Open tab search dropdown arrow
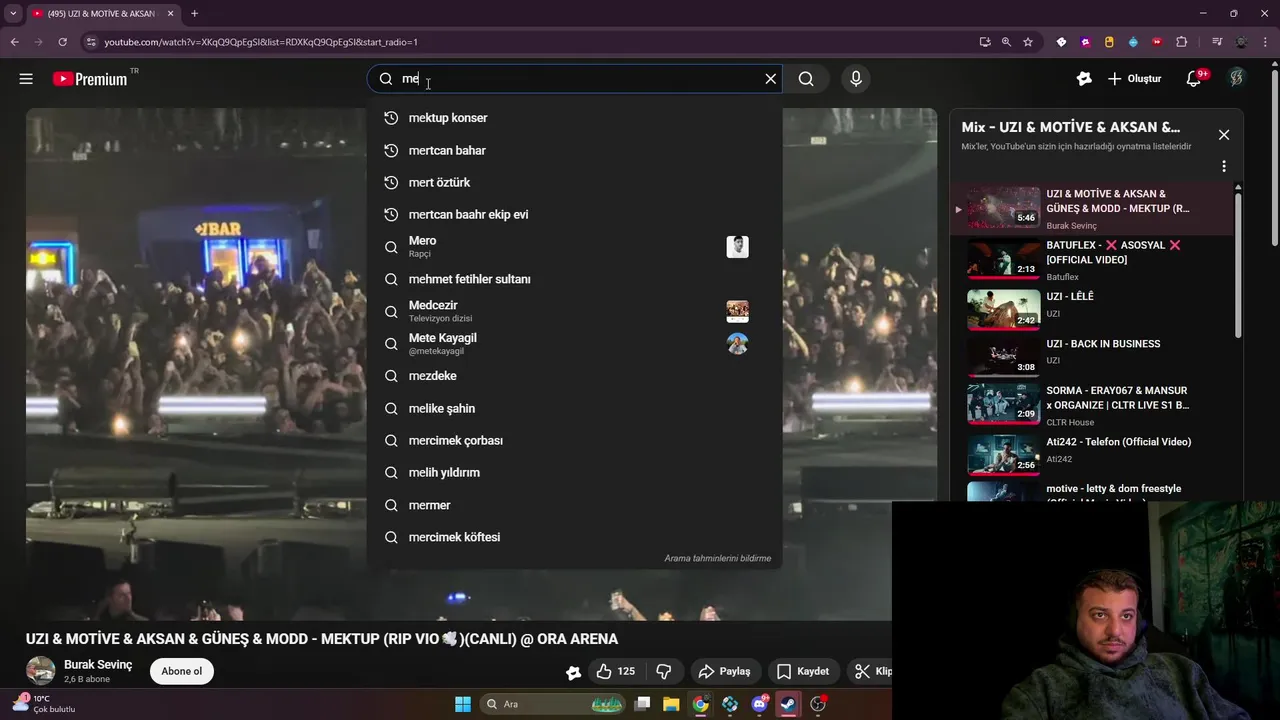This screenshot has width=1280, height=720. click(x=13, y=14)
